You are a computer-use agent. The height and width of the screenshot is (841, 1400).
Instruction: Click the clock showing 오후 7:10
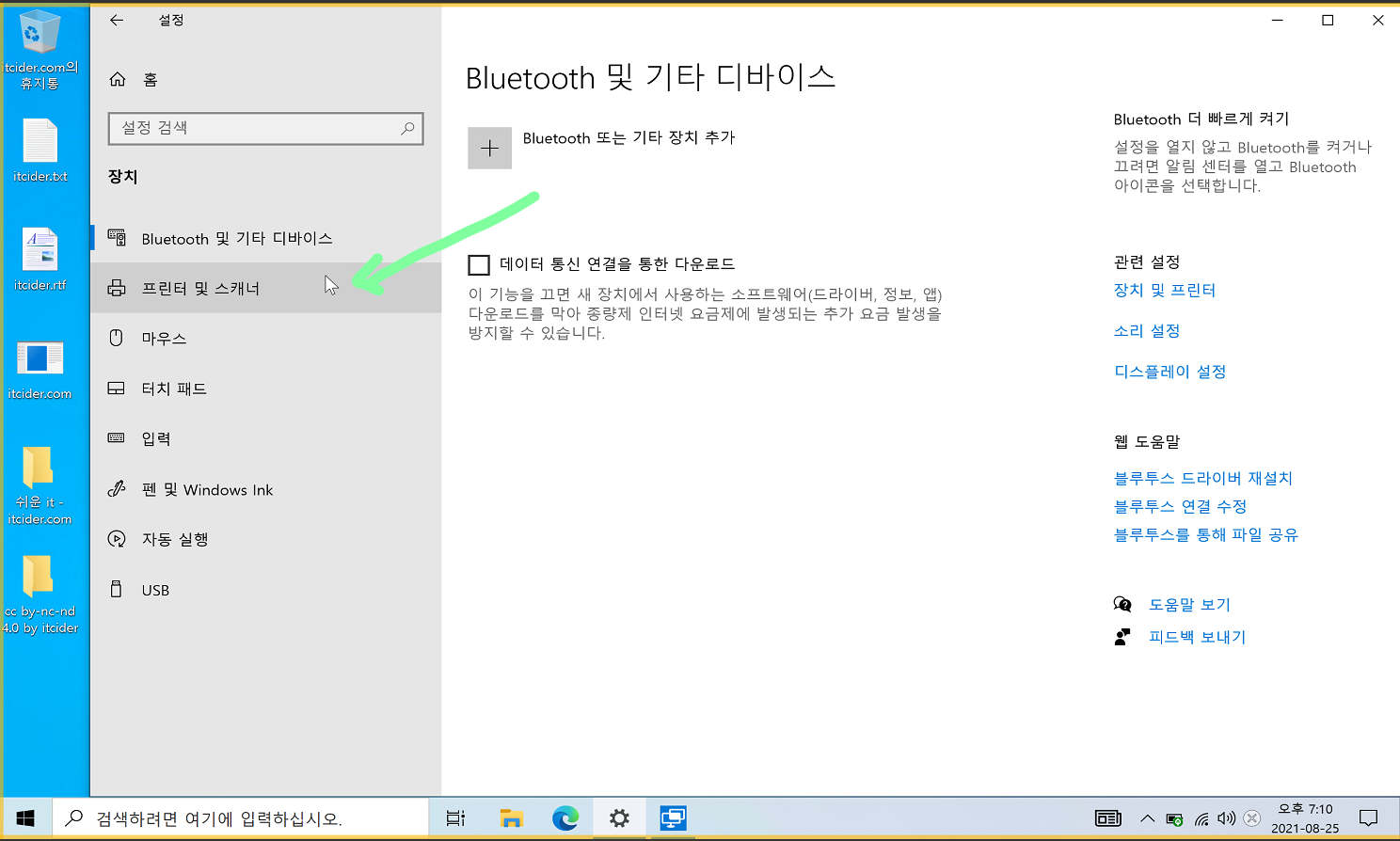1305,818
